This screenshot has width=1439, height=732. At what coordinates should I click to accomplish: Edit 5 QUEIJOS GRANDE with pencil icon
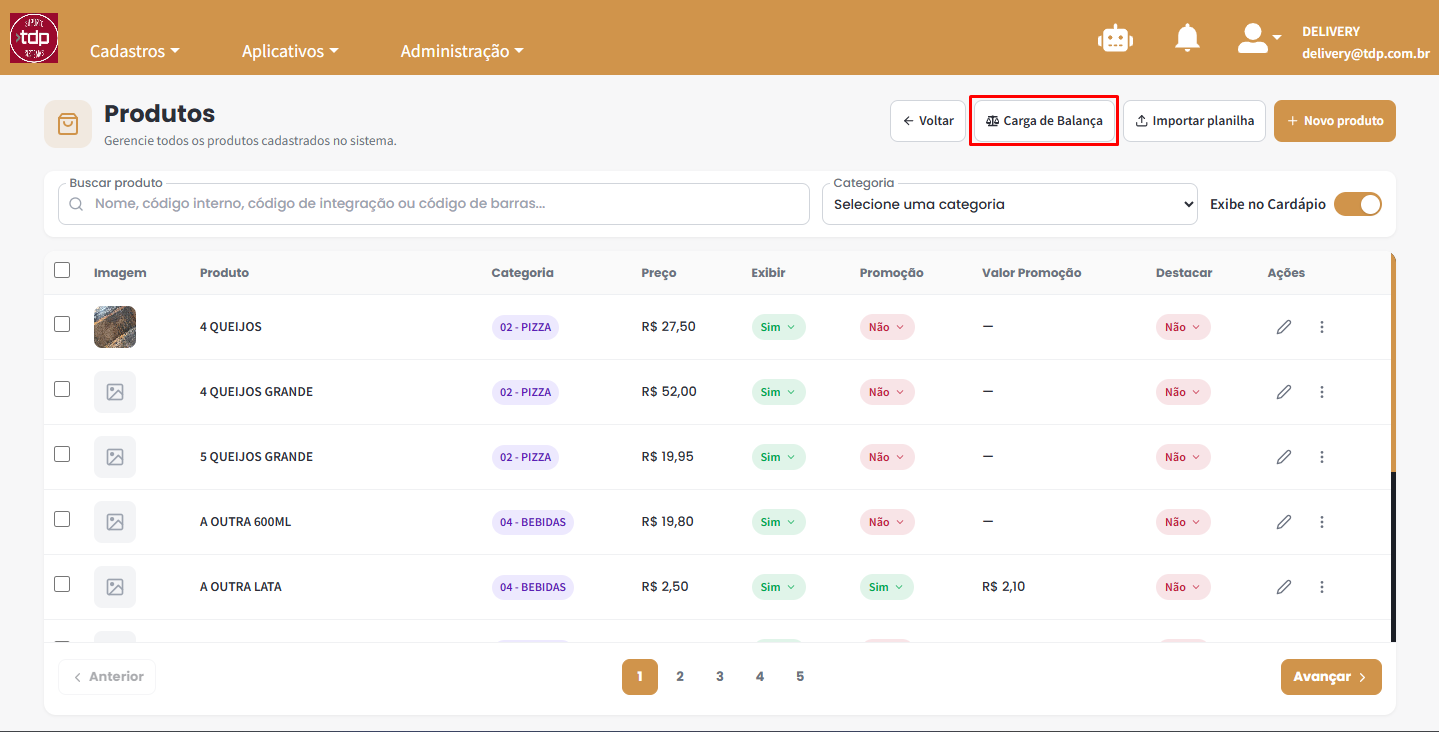(1284, 457)
